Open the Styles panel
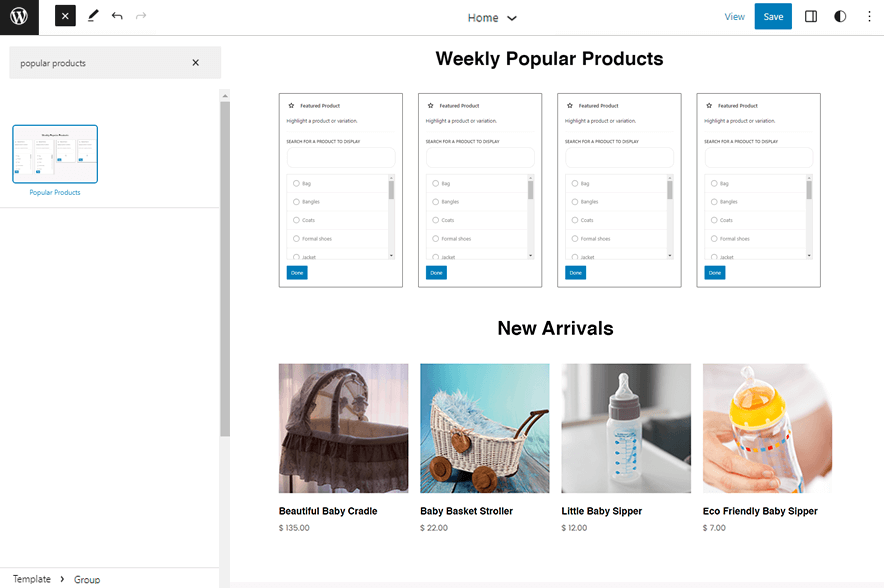 840,16
